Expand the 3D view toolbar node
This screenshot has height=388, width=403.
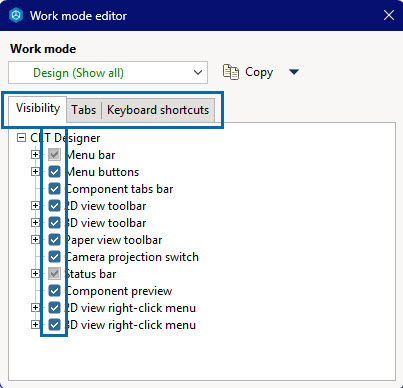tap(35, 223)
